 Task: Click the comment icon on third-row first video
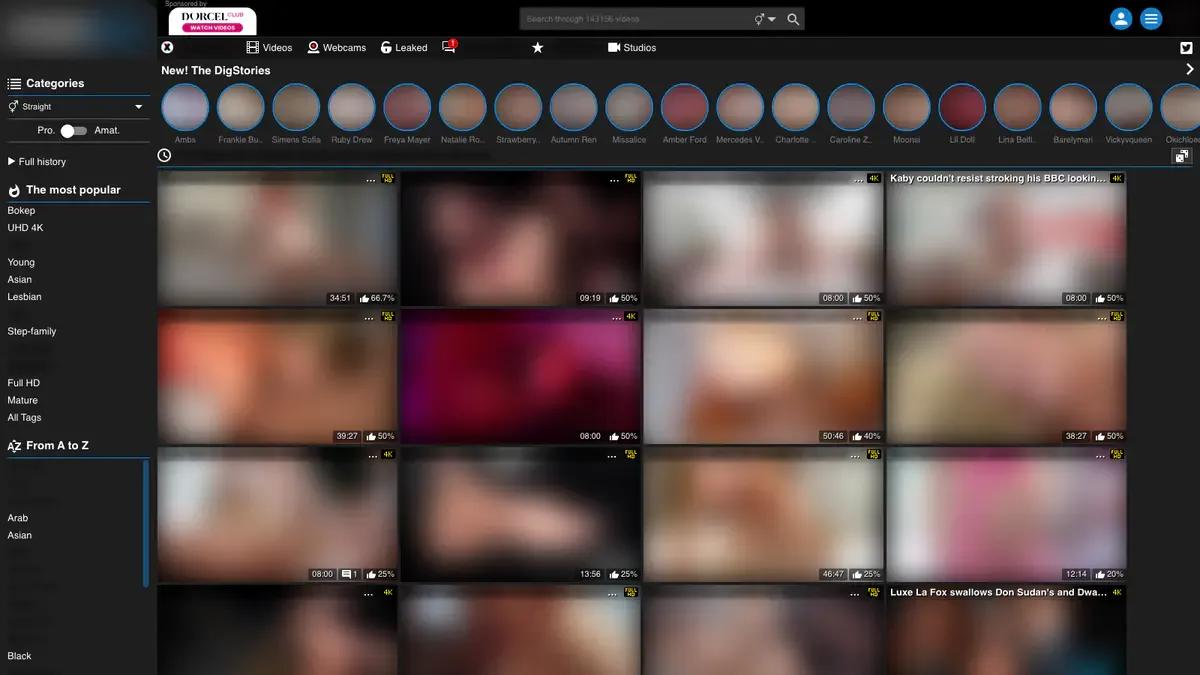pos(351,574)
